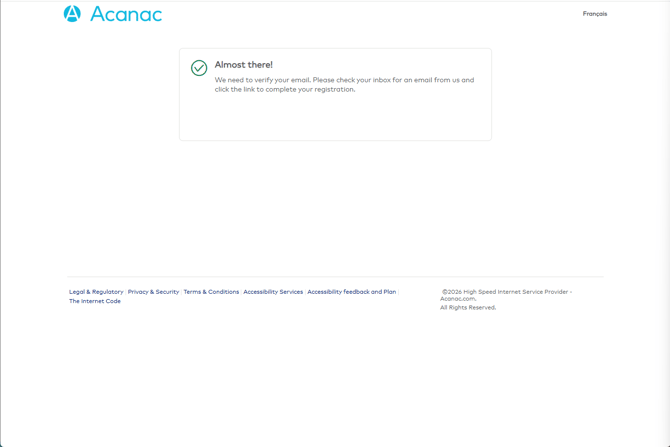Click the email verification message first line
The height and width of the screenshot is (447, 670).
(x=344, y=80)
